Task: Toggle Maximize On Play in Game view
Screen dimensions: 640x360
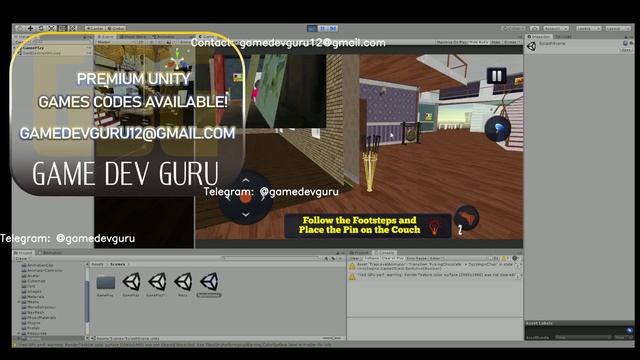Action: point(451,42)
